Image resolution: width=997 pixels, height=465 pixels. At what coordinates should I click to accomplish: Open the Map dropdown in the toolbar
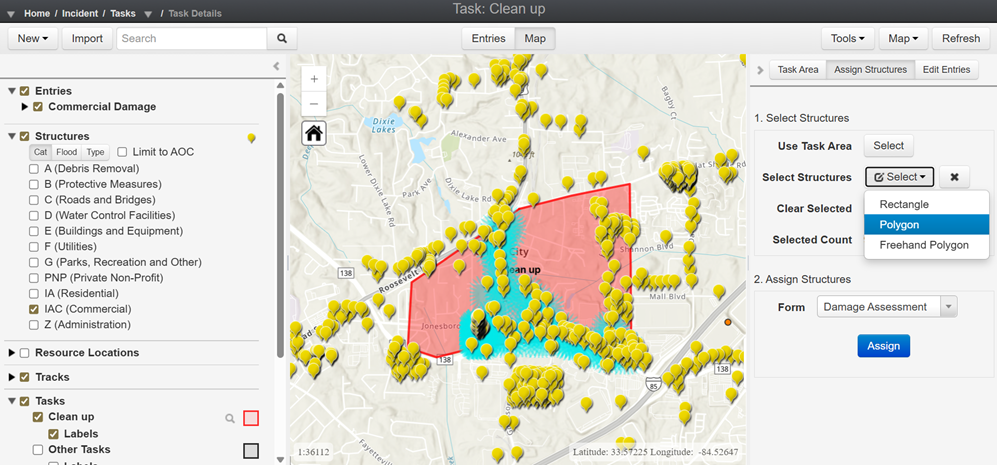click(x=904, y=38)
